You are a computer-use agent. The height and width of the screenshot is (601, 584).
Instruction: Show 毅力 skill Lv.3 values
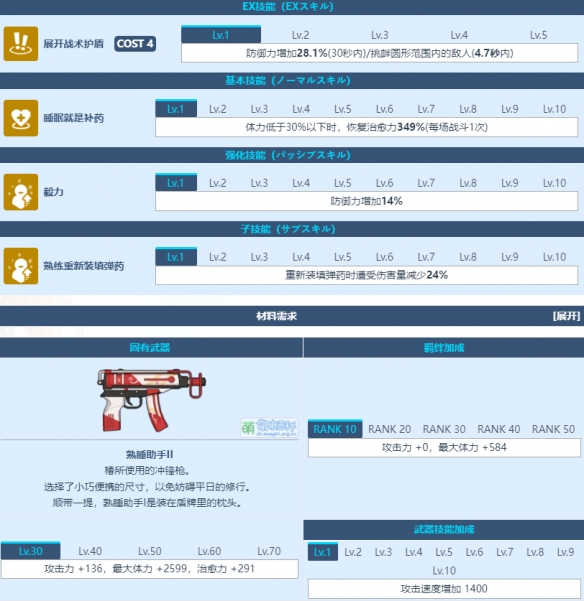(x=259, y=183)
